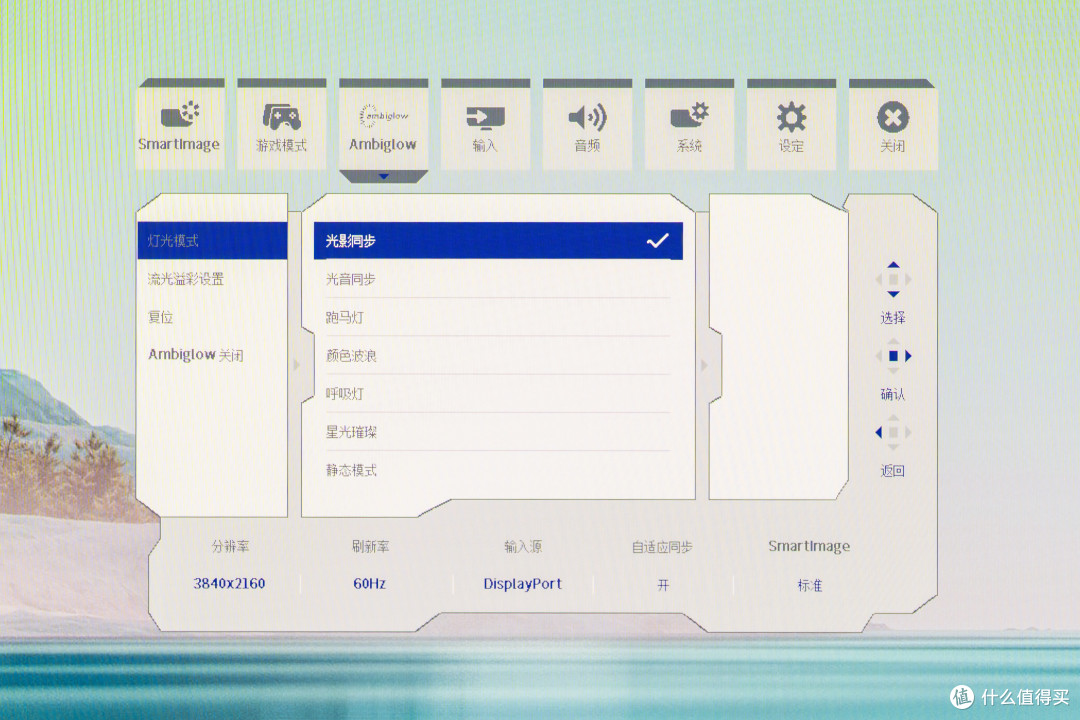Viewport: 1080px width, 720px height.
Task: Click the 选择 navigation label
Action: (893, 318)
